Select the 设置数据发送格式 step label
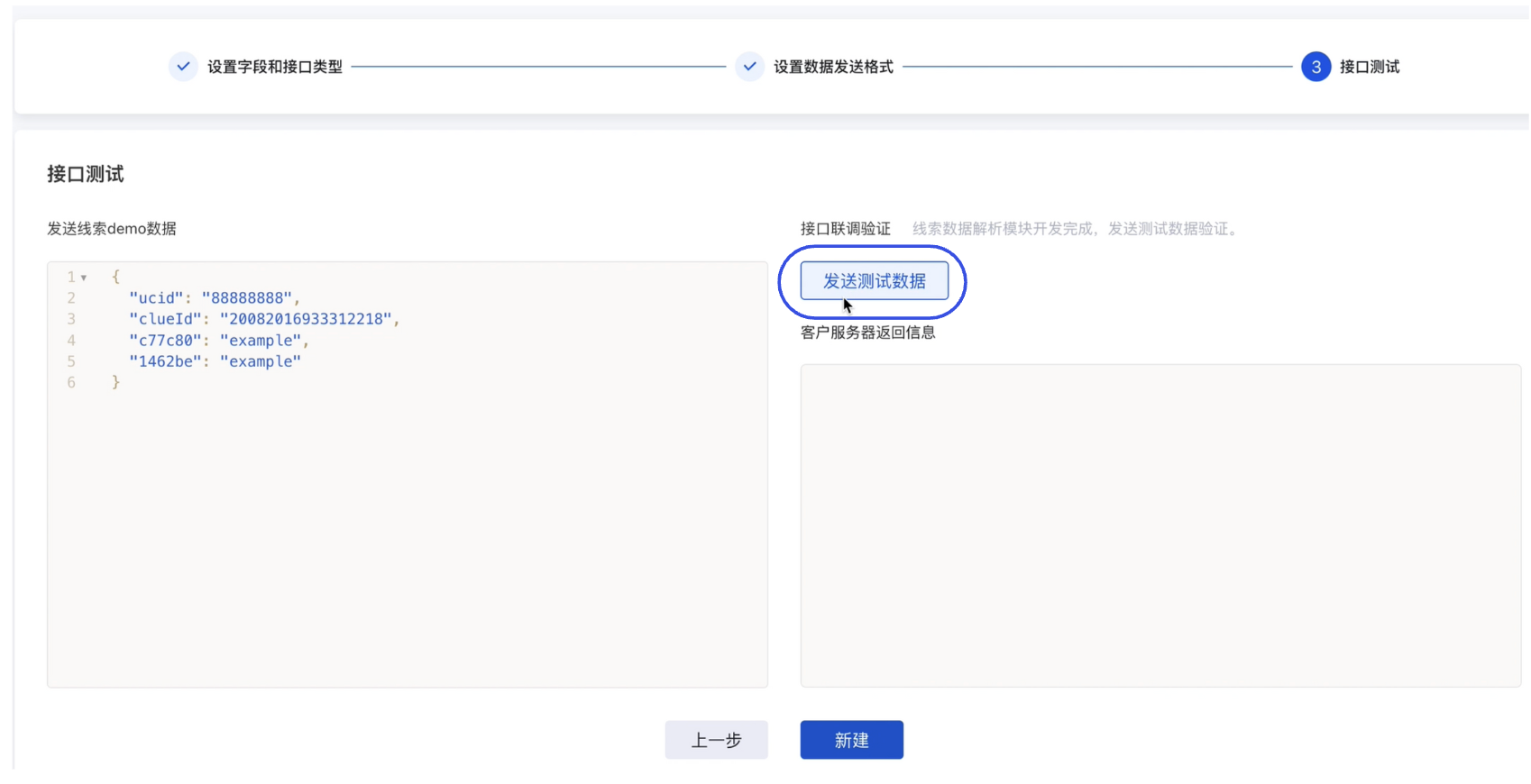The image size is (1531, 784). [x=833, y=67]
